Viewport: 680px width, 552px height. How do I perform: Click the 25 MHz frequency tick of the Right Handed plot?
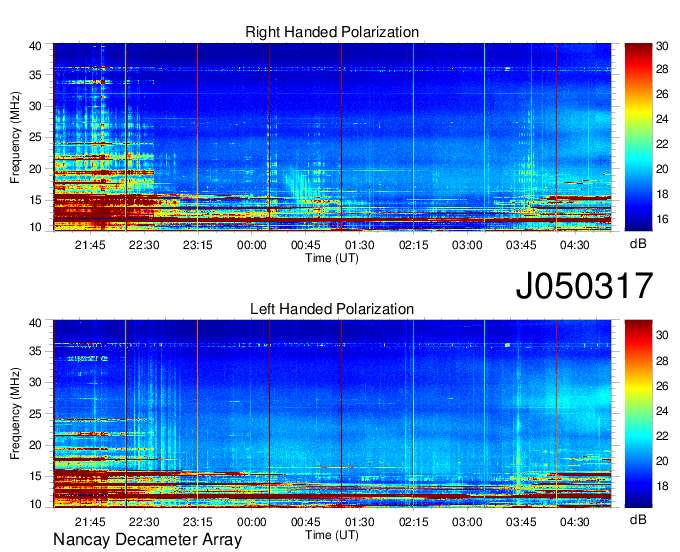(x=35, y=138)
